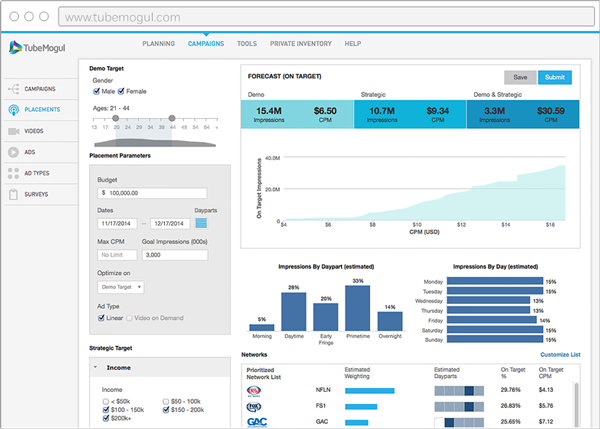Click the Ads play icon
This screenshot has width=600, height=429.
[13, 152]
